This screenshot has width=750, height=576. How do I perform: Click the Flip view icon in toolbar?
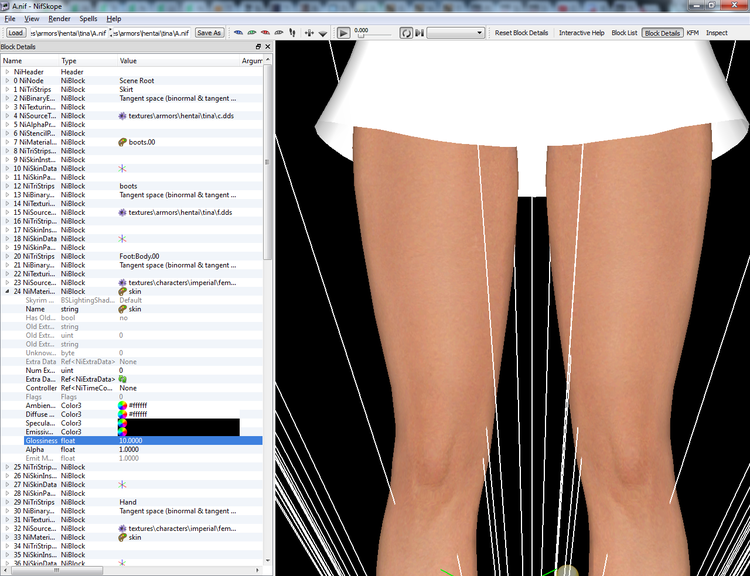pyautogui.click(x=309, y=33)
